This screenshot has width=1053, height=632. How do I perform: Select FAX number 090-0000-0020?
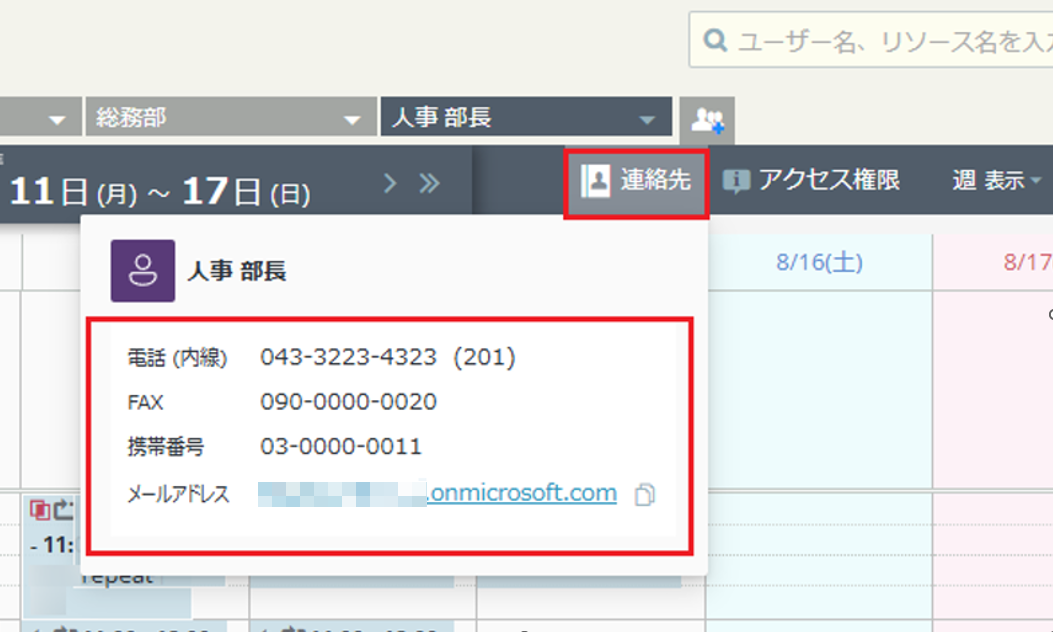click(349, 402)
